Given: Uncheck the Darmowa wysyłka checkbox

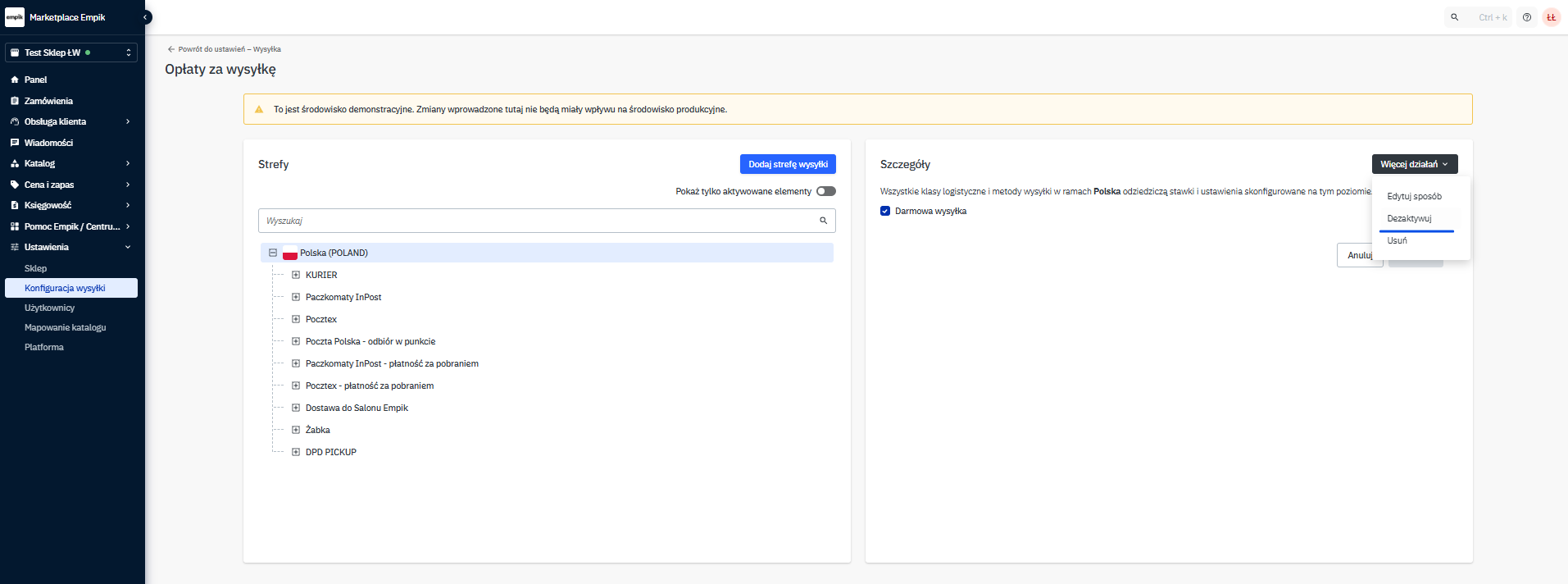Looking at the screenshot, I should [x=885, y=211].
